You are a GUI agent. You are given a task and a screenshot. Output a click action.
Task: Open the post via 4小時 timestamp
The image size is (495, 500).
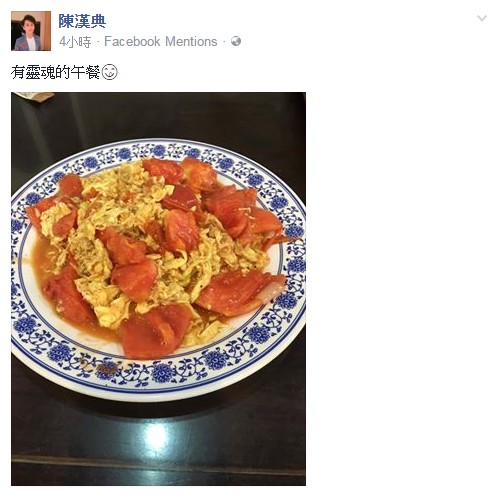click(x=75, y=42)
